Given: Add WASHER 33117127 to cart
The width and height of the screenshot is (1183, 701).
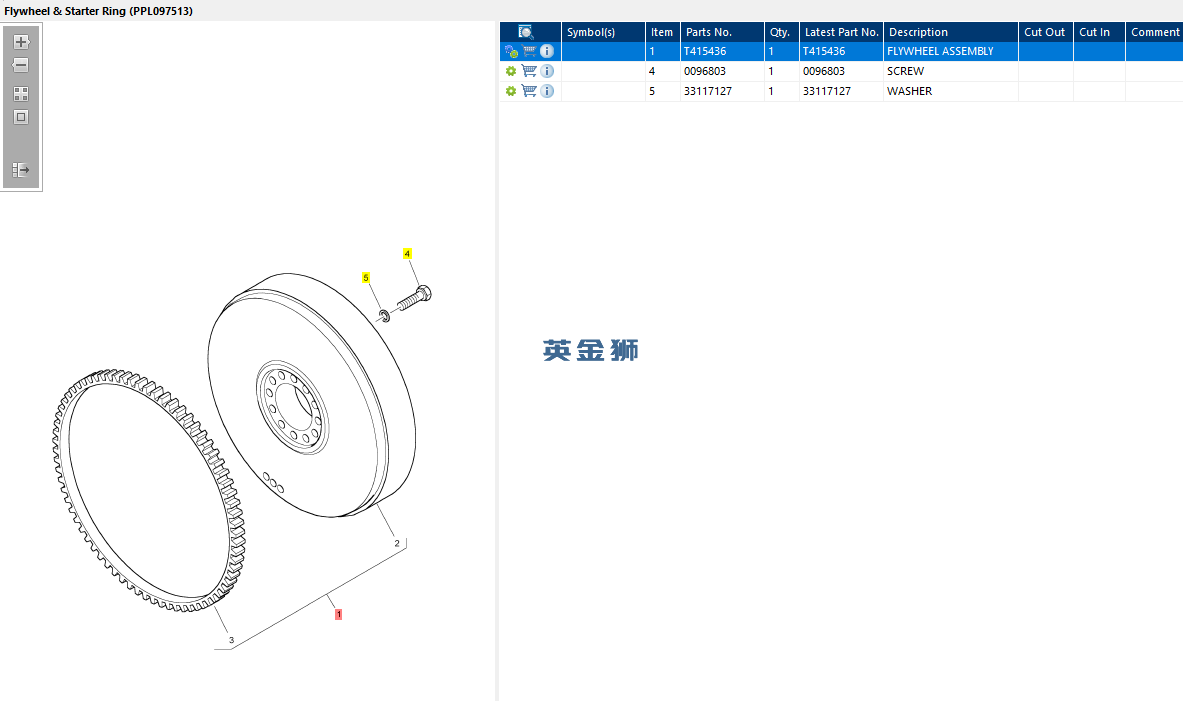Looking at the screenshot, I should [530, 91].
